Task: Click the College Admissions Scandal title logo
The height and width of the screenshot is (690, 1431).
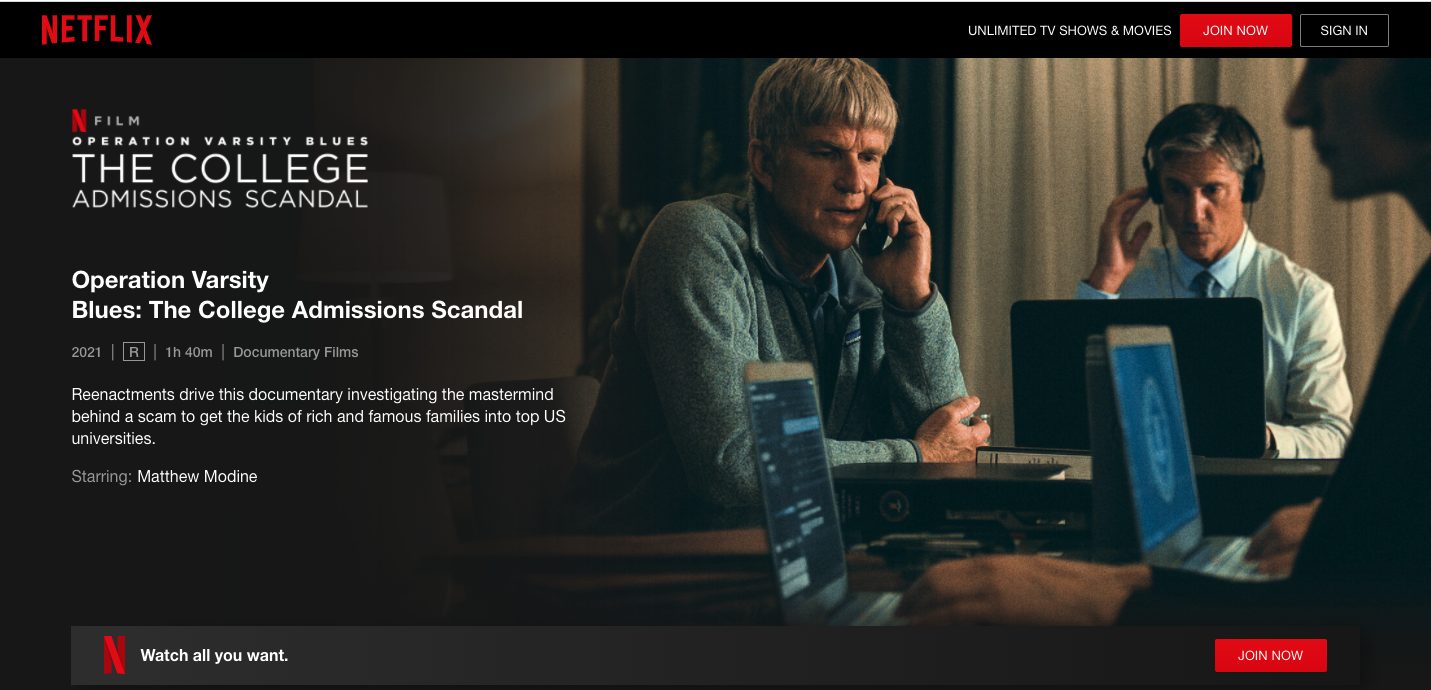Action: tap(220, 171)
